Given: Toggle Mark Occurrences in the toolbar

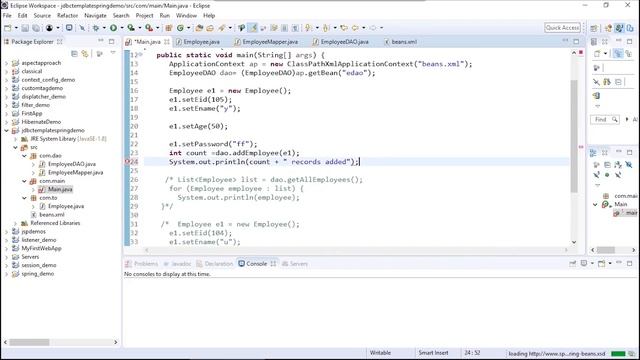Looking at the screenshot, I should pos(253,28).
